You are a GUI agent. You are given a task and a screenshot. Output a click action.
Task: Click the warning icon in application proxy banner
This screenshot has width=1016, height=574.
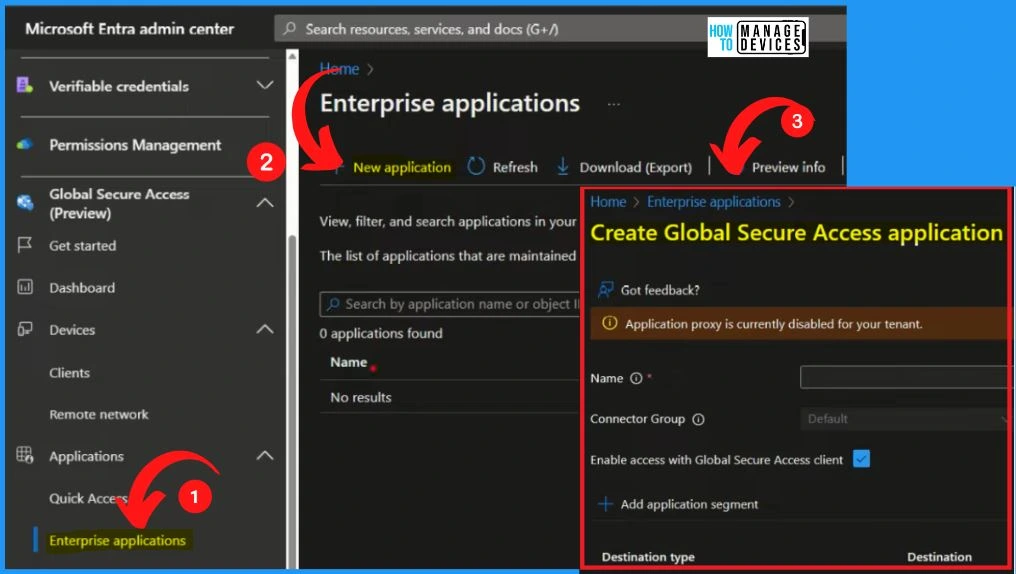pyautogui.click(x=610, y=323)
